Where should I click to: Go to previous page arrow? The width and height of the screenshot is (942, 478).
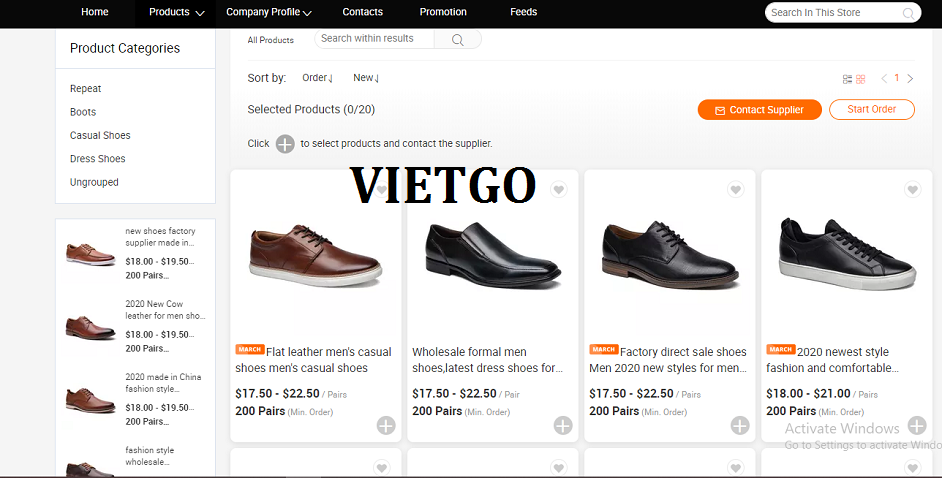pyautogui.click(x=884, y=78)
